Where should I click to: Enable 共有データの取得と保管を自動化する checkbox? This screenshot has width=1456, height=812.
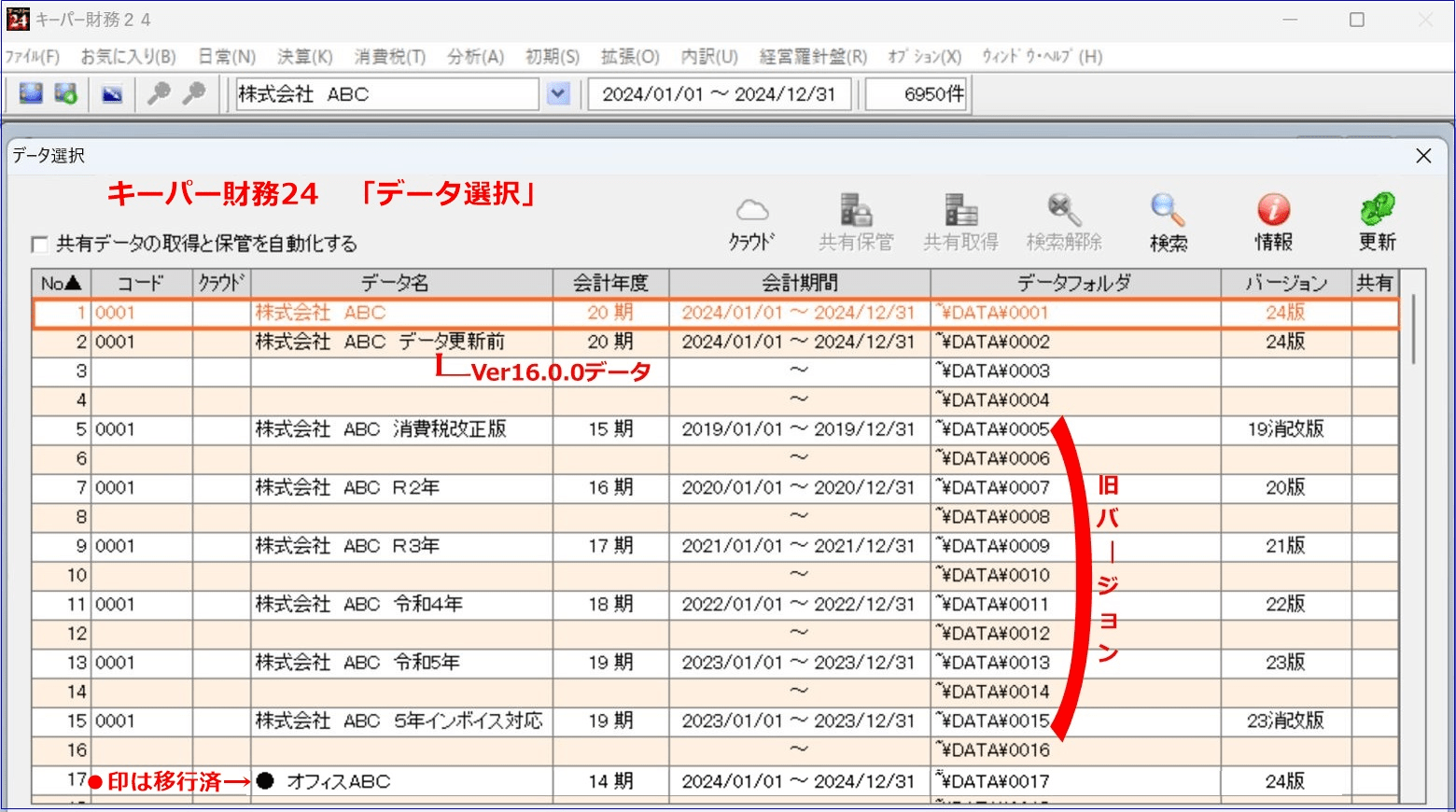pyautogui.click(x=39, y=245)
